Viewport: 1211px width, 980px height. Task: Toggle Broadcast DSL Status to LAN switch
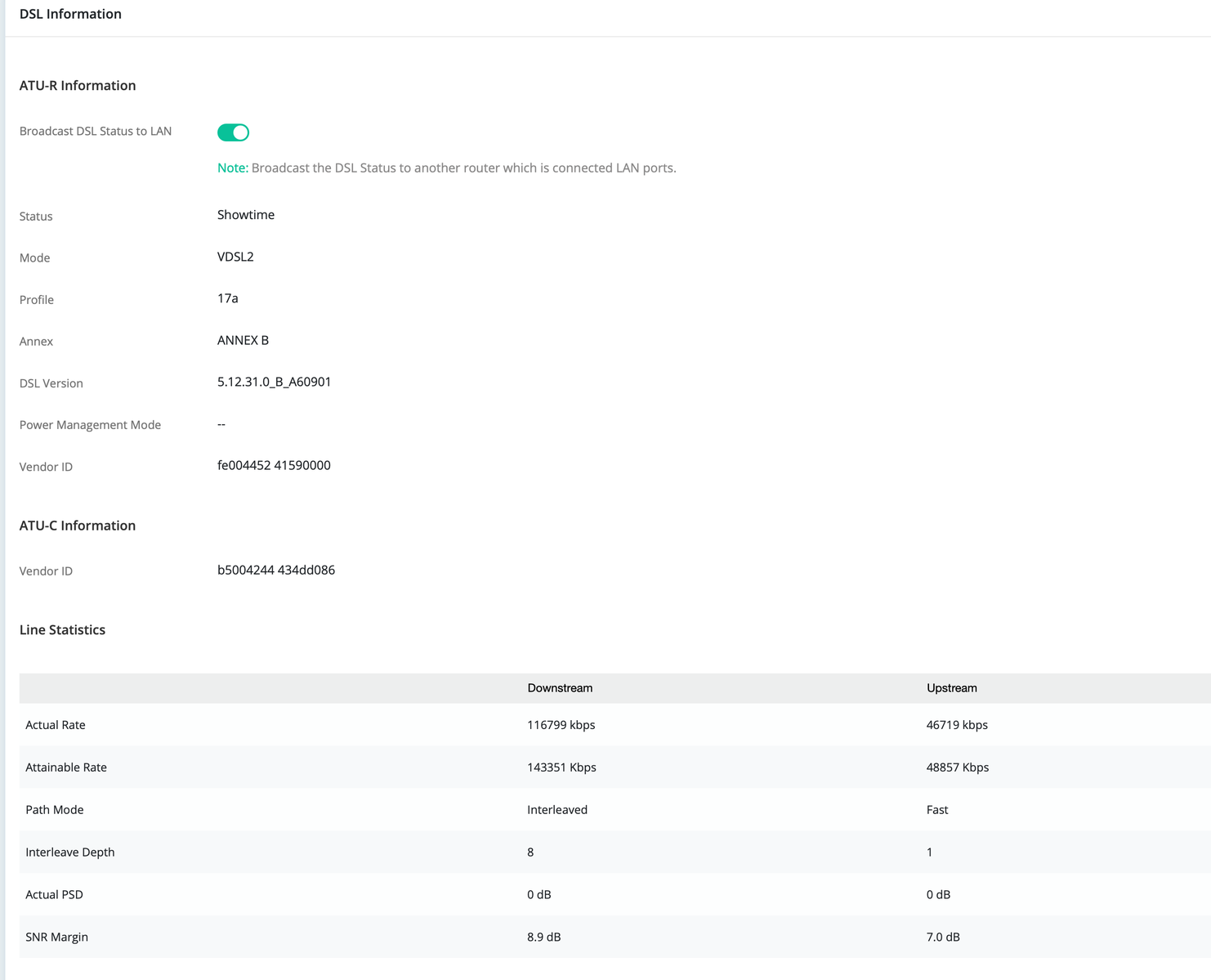tap(233, 132)
